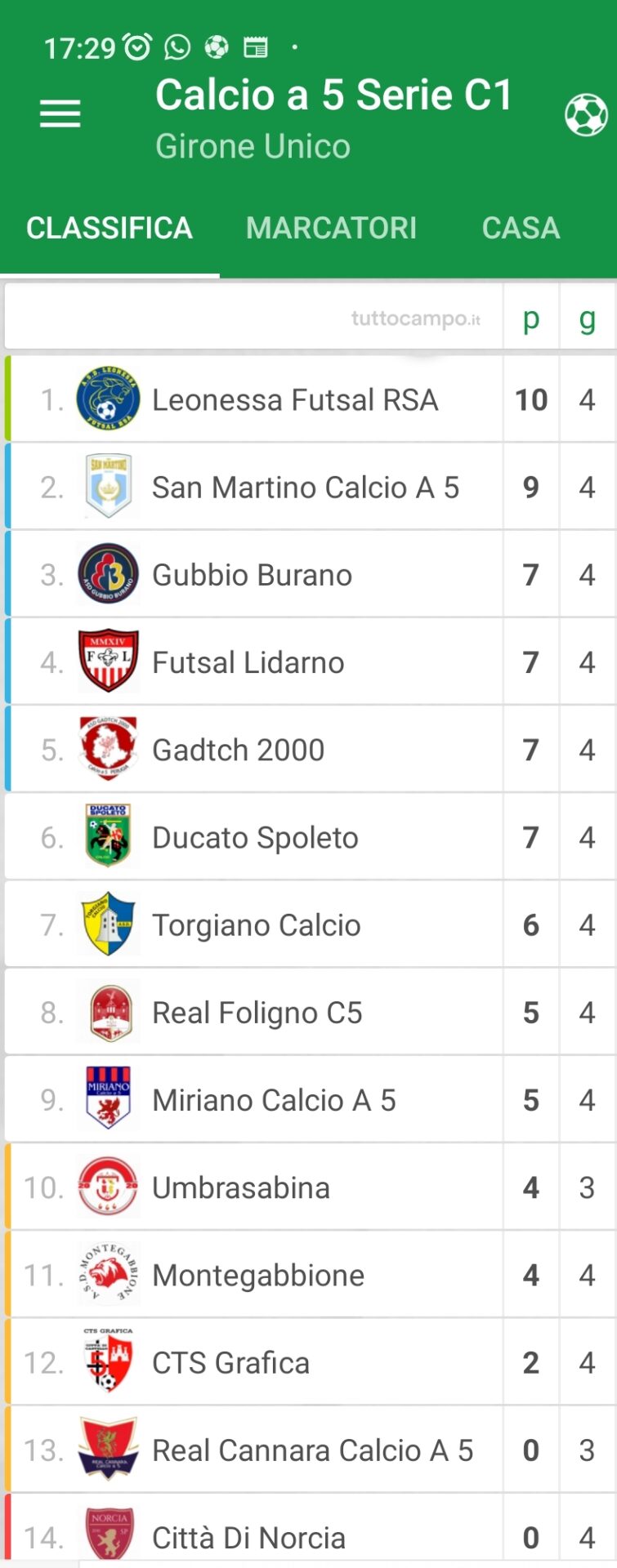Switch to the CASA tab
The height and width of the screenshot is (1568, 617).
521,228
